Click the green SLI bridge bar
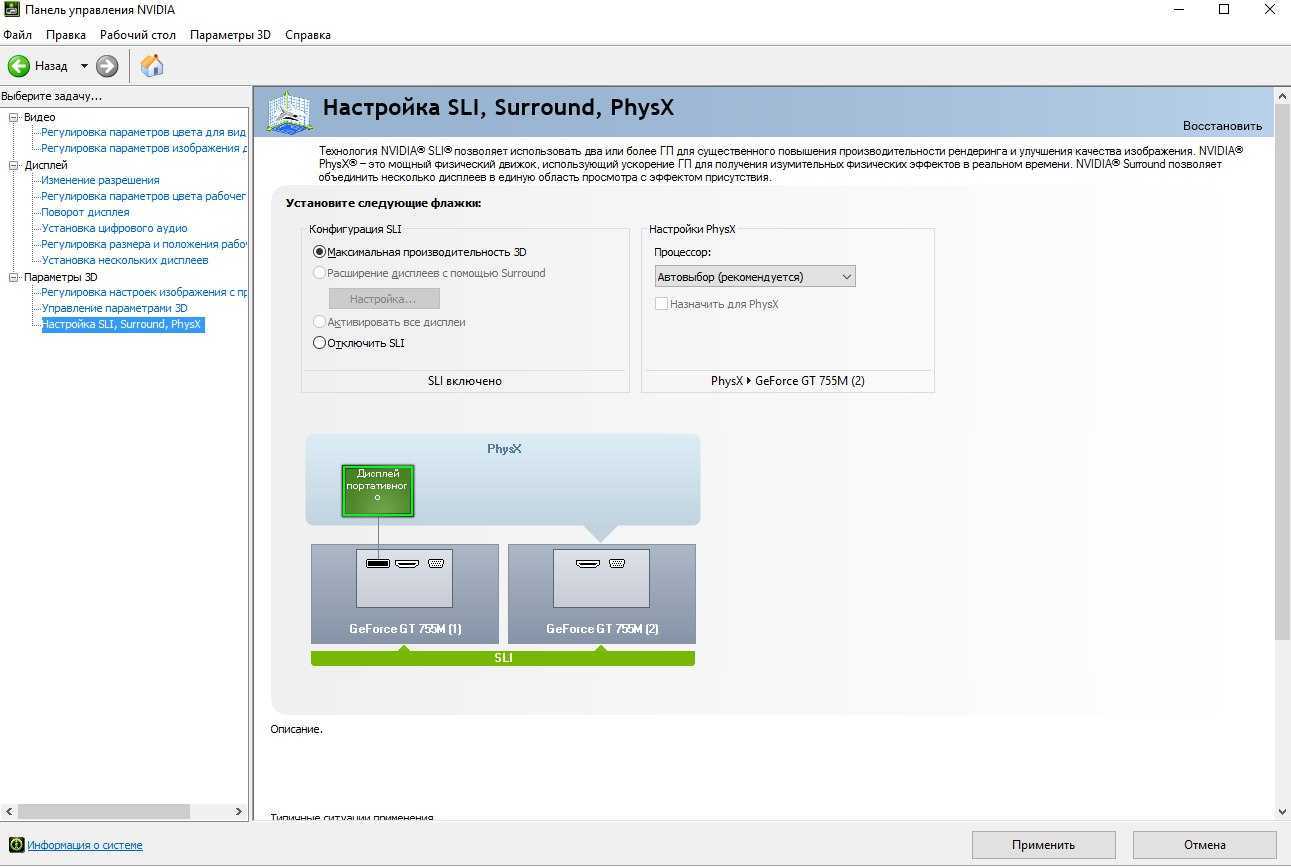This screenshot has height=867, width=1291. tap(502, 658)
